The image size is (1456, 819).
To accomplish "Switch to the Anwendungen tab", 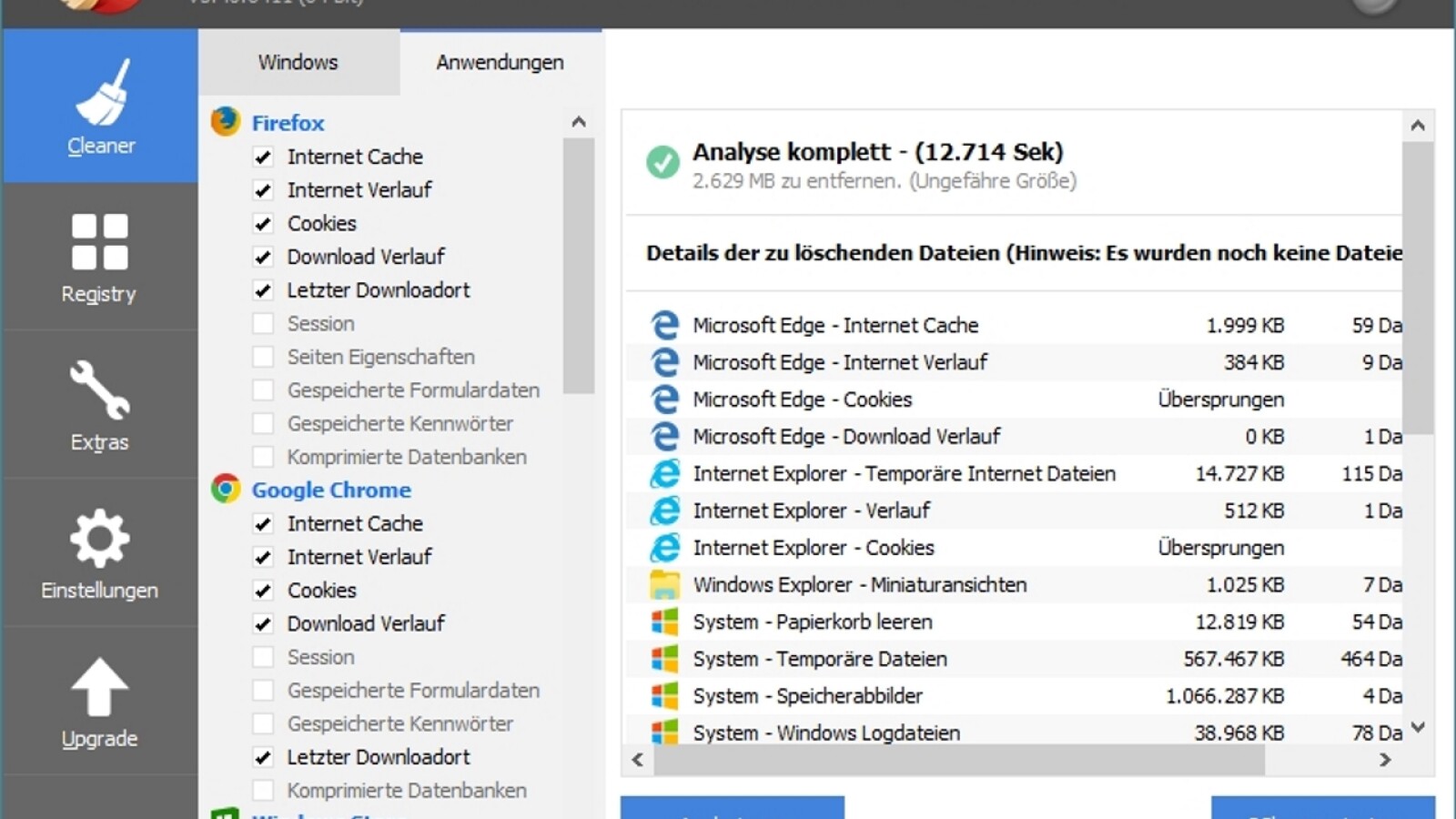I will [500, 62].
